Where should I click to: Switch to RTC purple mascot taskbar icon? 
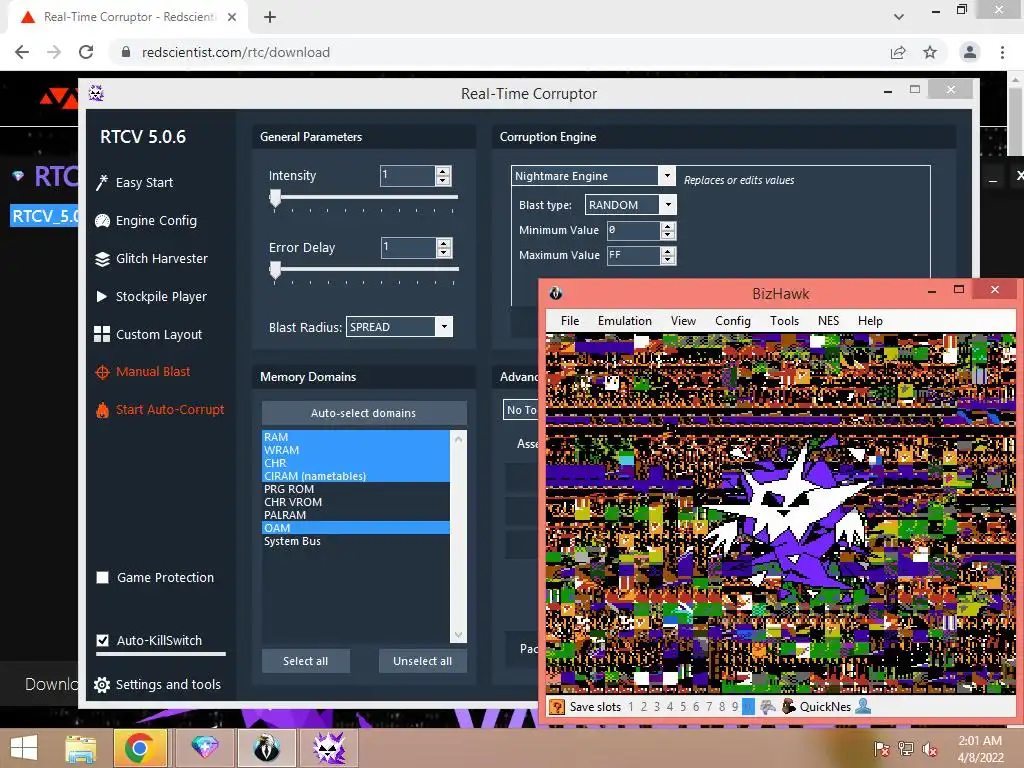(328, 748)
